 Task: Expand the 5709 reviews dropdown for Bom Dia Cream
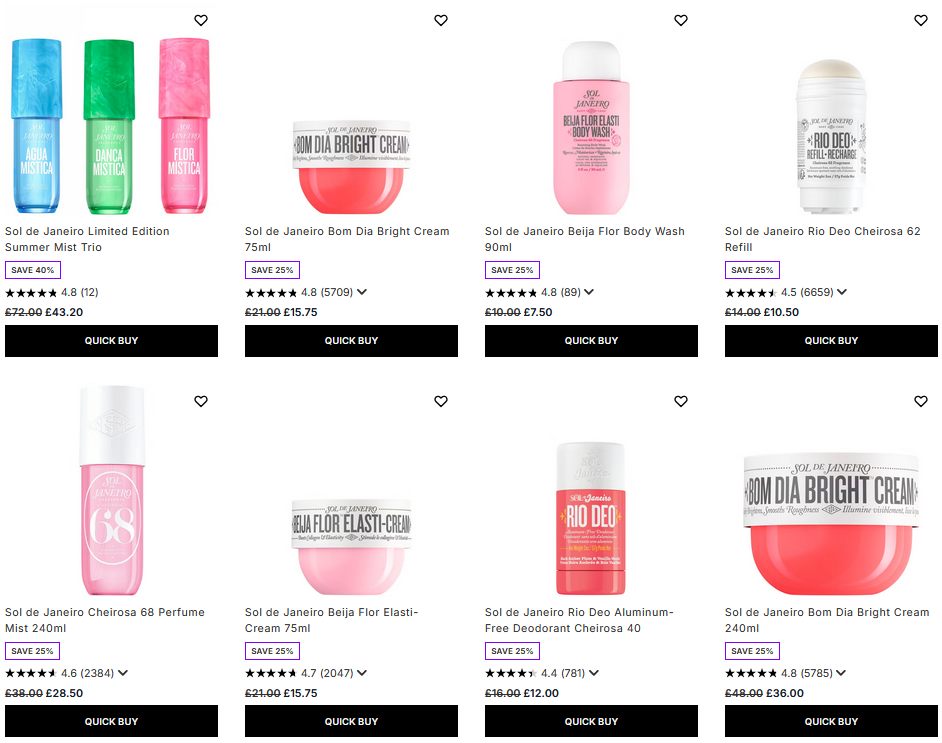363,292
